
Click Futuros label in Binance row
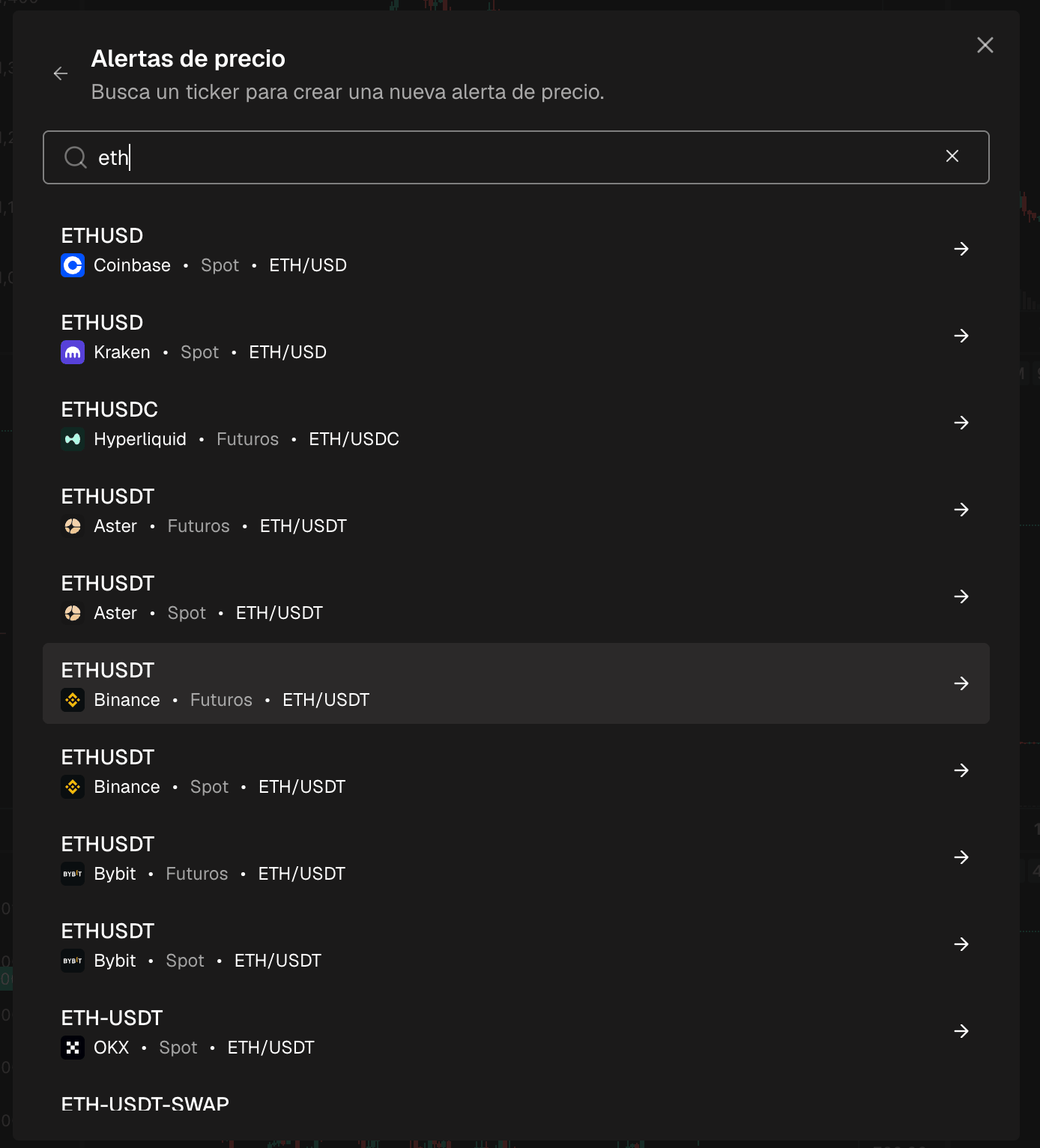[x=221, y=700]
